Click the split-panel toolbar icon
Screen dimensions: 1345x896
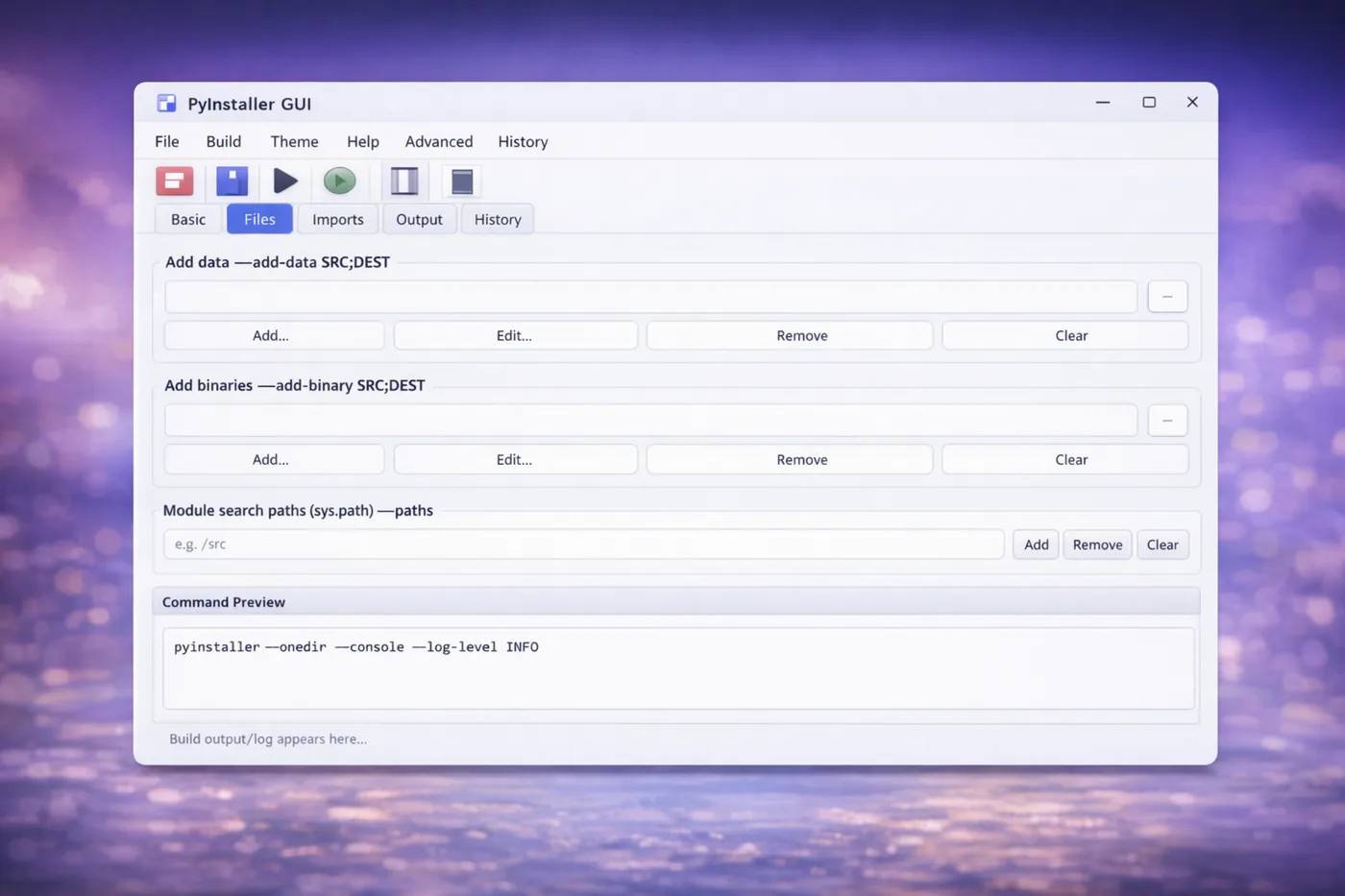pos(403,181)
